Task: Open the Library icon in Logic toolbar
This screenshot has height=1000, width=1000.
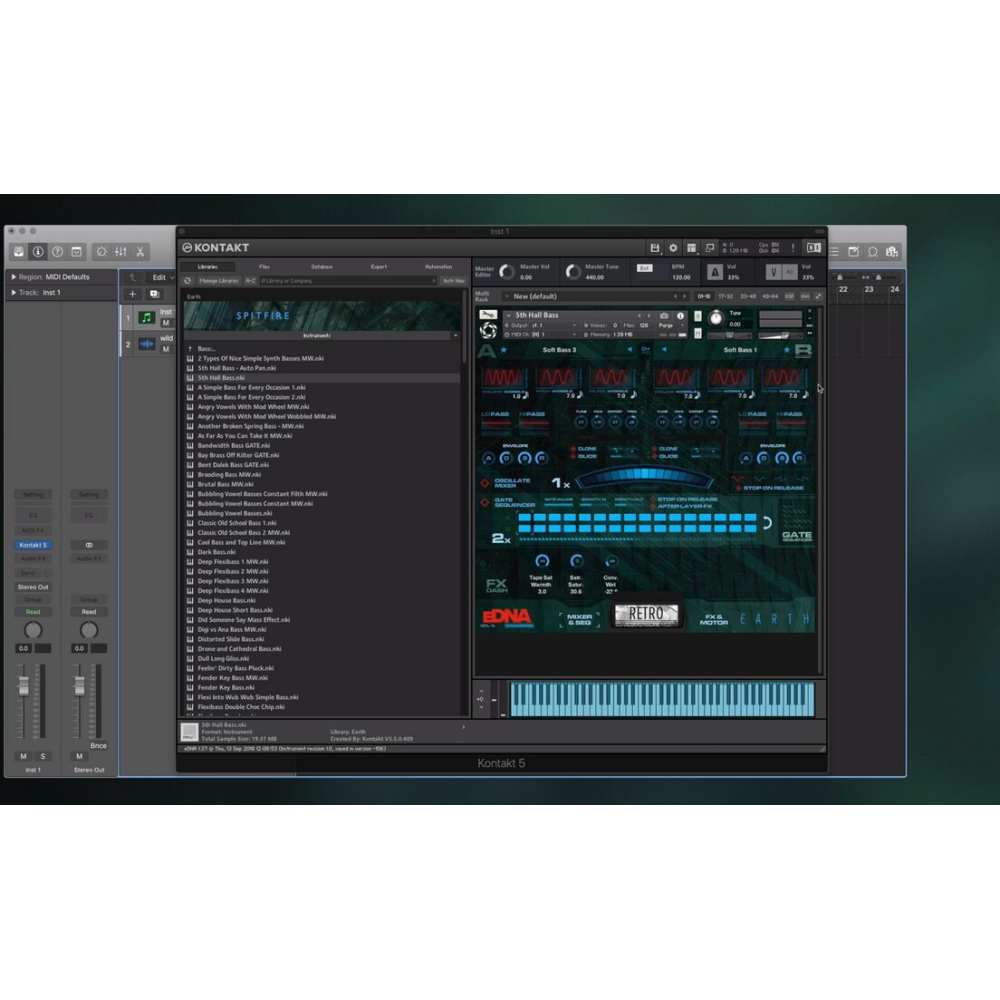Action: tap(18, 251)
